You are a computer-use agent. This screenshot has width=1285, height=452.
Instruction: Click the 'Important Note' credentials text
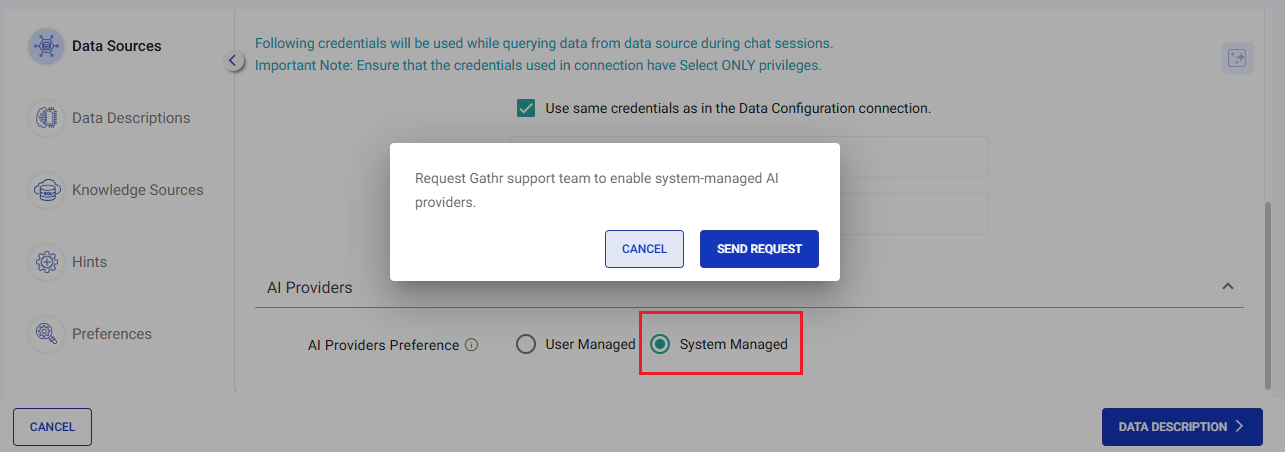[538, 65]
